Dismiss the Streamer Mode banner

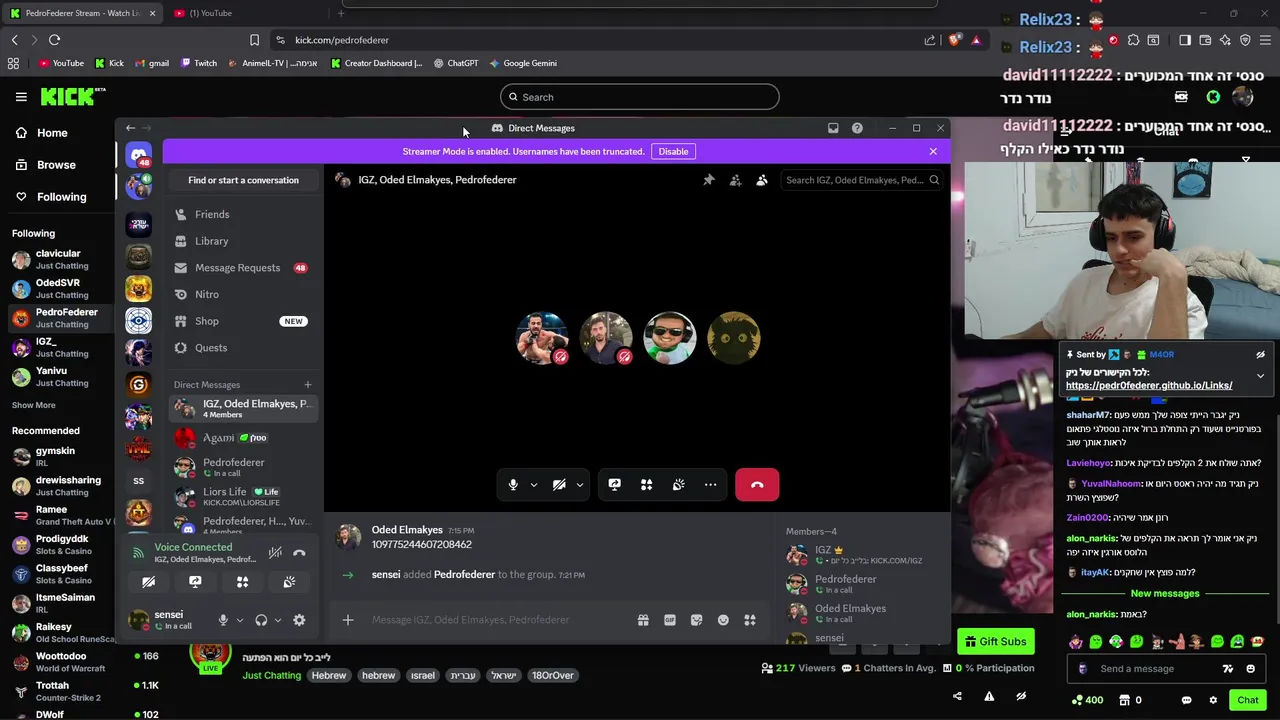933,151
